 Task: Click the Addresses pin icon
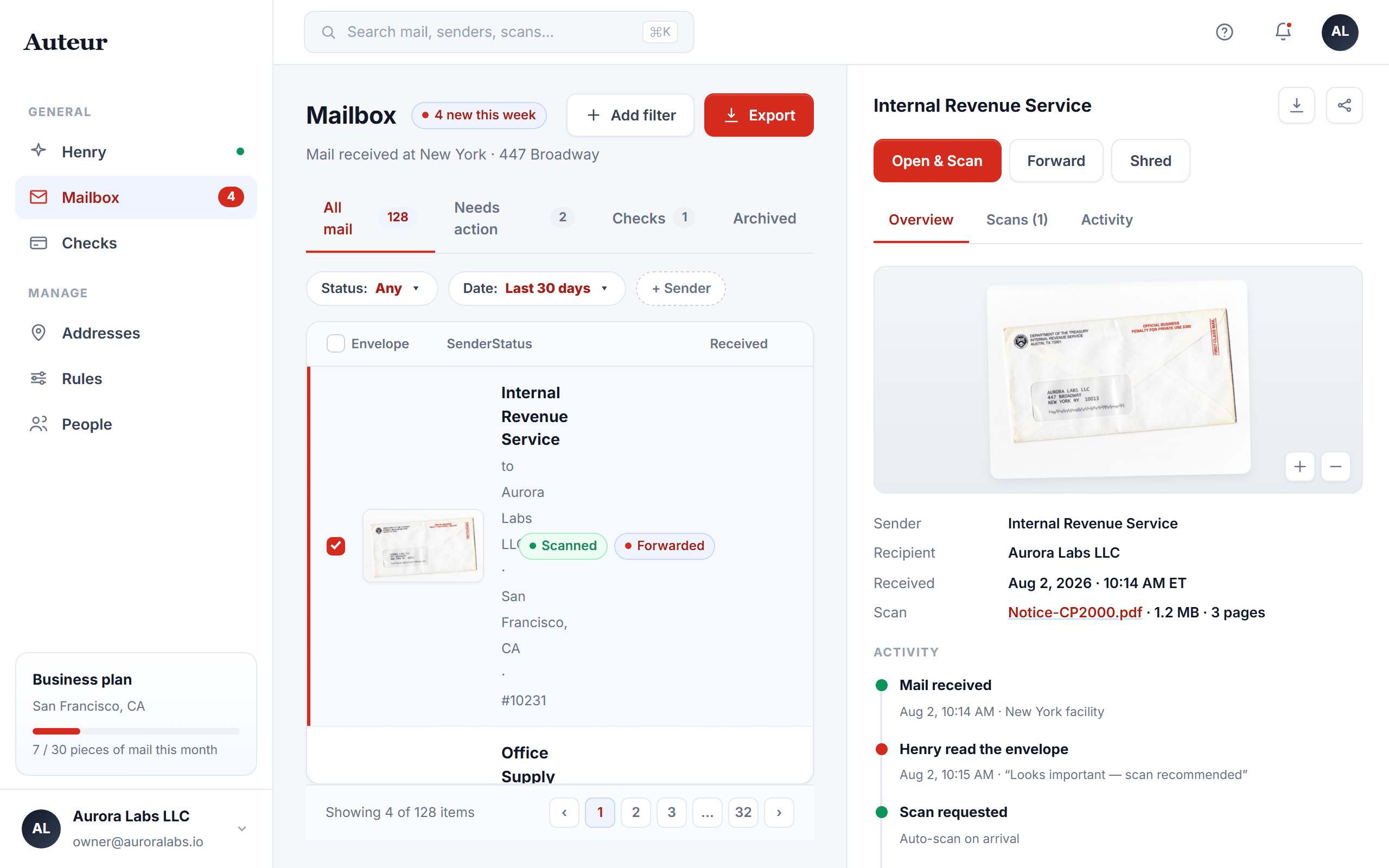39,333
